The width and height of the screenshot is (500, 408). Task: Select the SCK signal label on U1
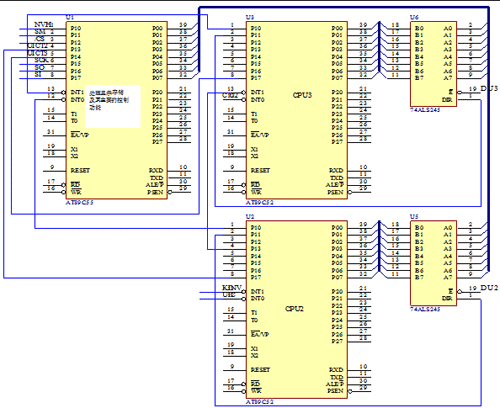tap(41, 60)
